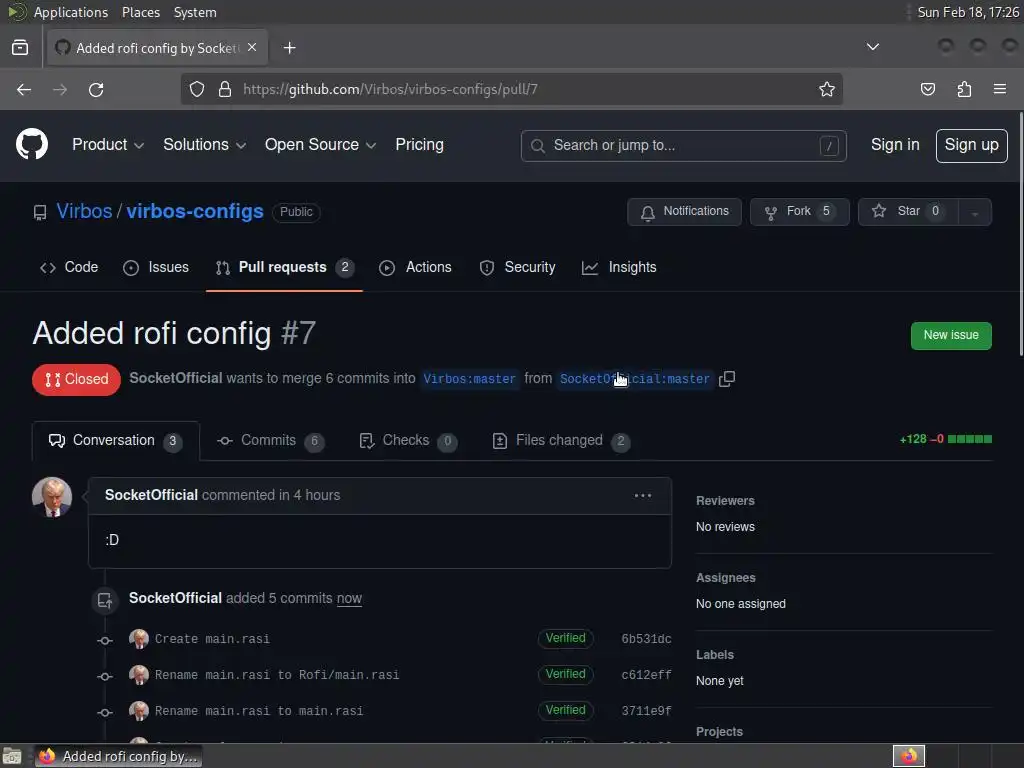
Task: Open the Pricing page
Action: (x=419, y=145)
